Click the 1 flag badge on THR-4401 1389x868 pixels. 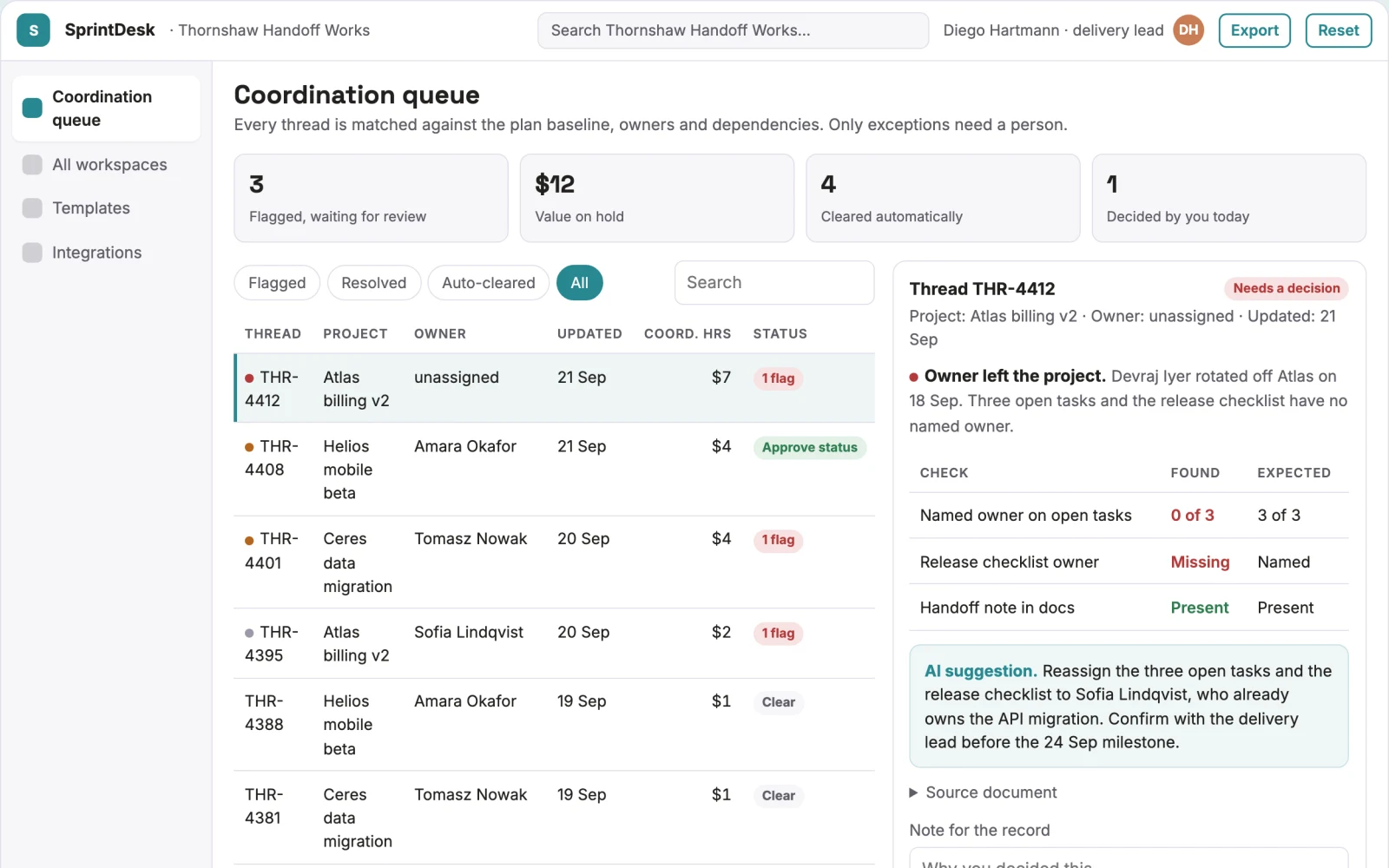tap(778, 540)
